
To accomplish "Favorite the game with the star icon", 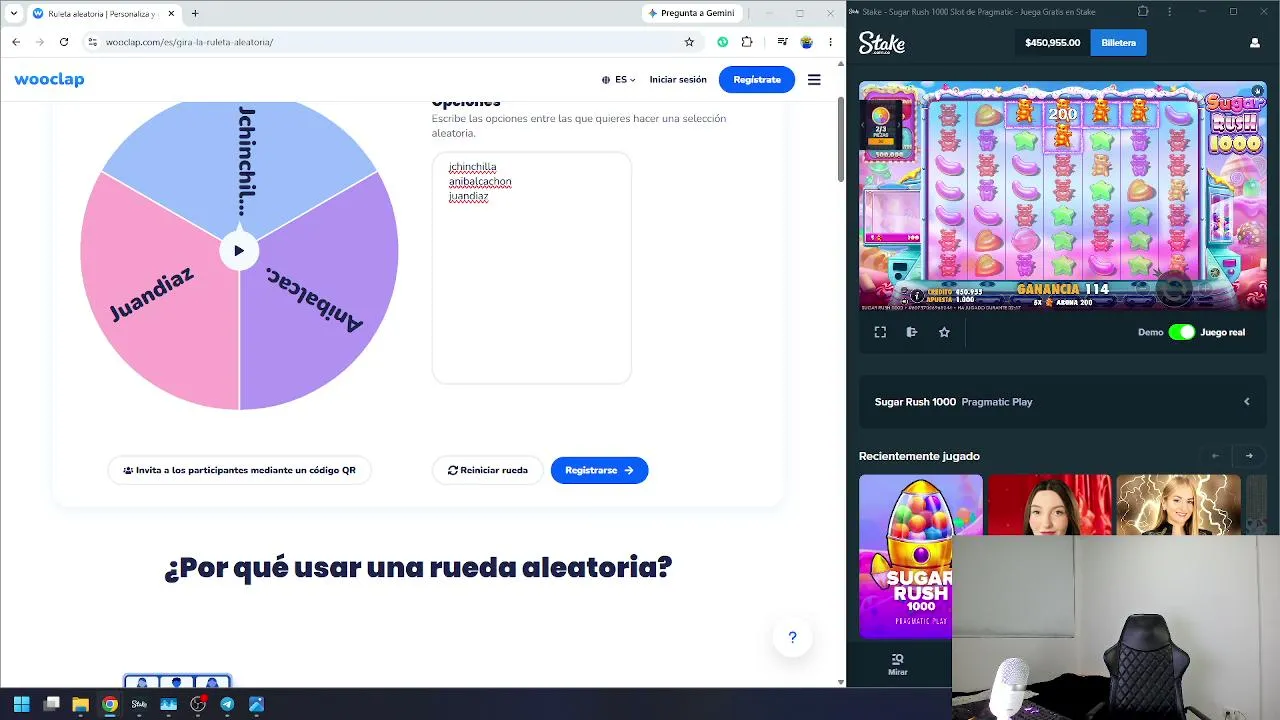I will [x=944, y=332].
